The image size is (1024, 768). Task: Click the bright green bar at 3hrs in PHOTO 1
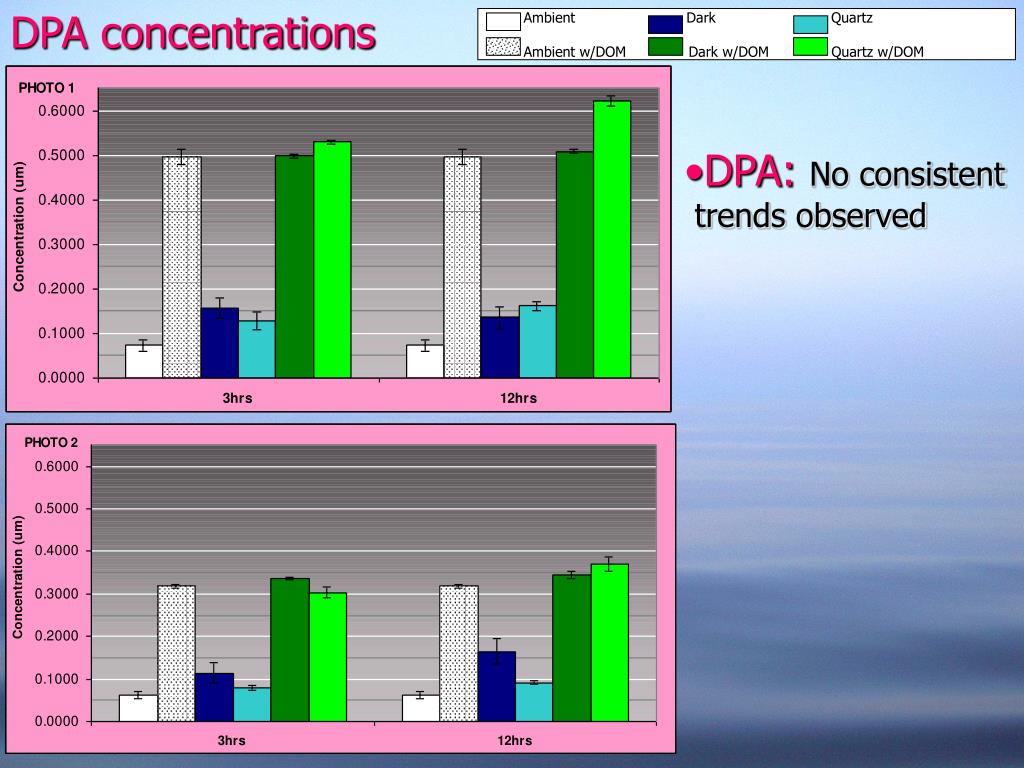[332, 259]
